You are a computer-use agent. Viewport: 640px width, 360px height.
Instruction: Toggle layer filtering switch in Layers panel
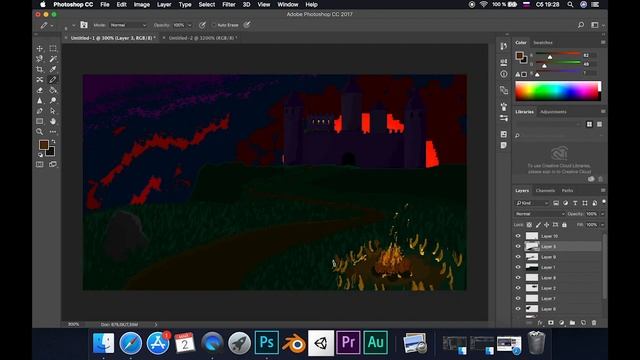point(604,202)
